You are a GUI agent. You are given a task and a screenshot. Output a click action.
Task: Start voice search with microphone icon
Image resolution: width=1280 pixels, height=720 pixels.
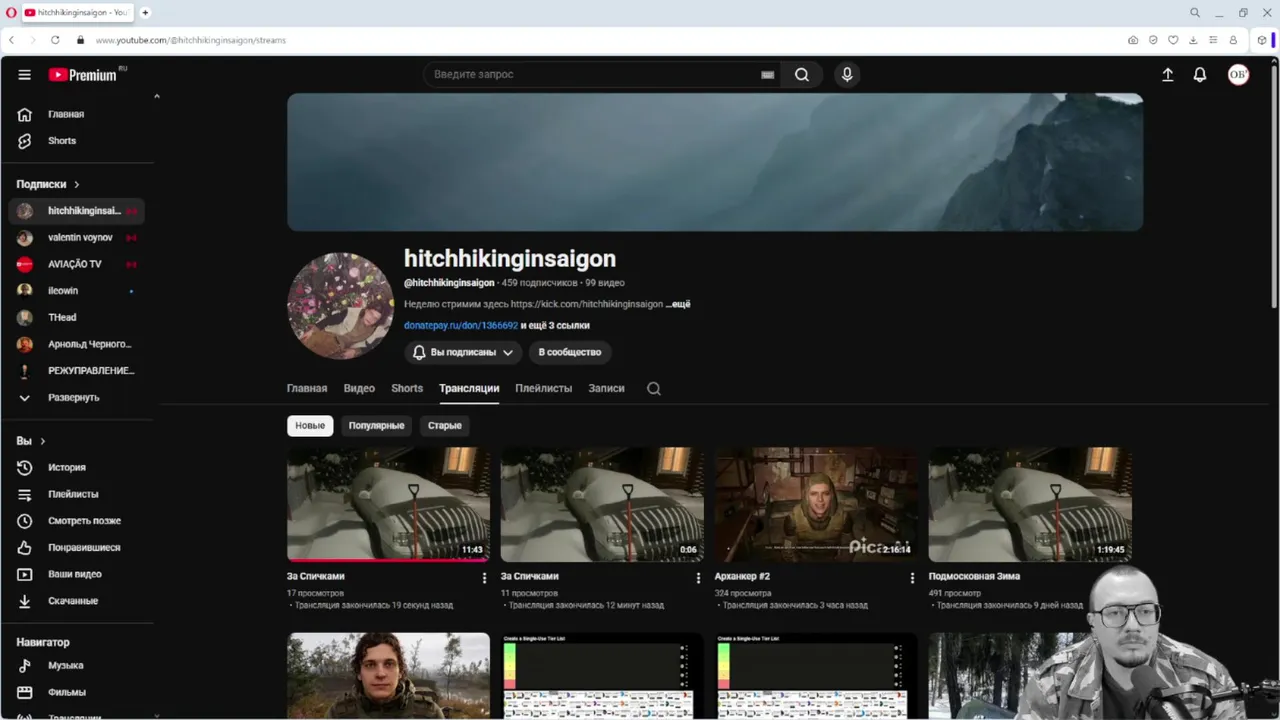pos(847,75)
